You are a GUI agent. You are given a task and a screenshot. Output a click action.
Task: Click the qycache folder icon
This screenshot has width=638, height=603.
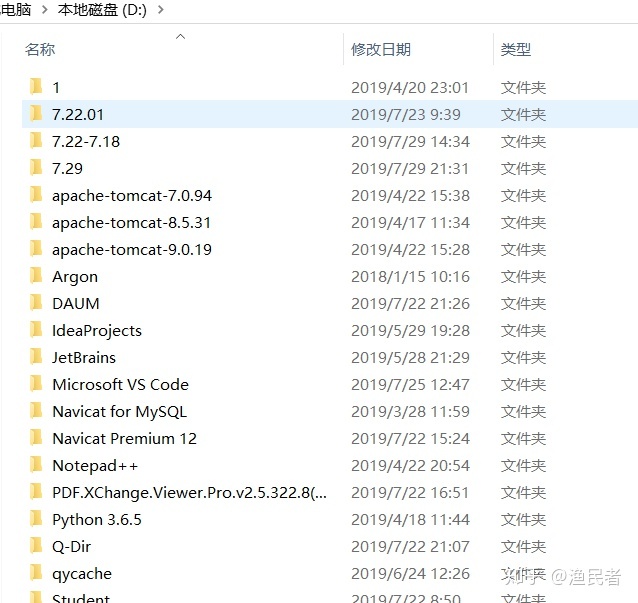coord(36,572)
